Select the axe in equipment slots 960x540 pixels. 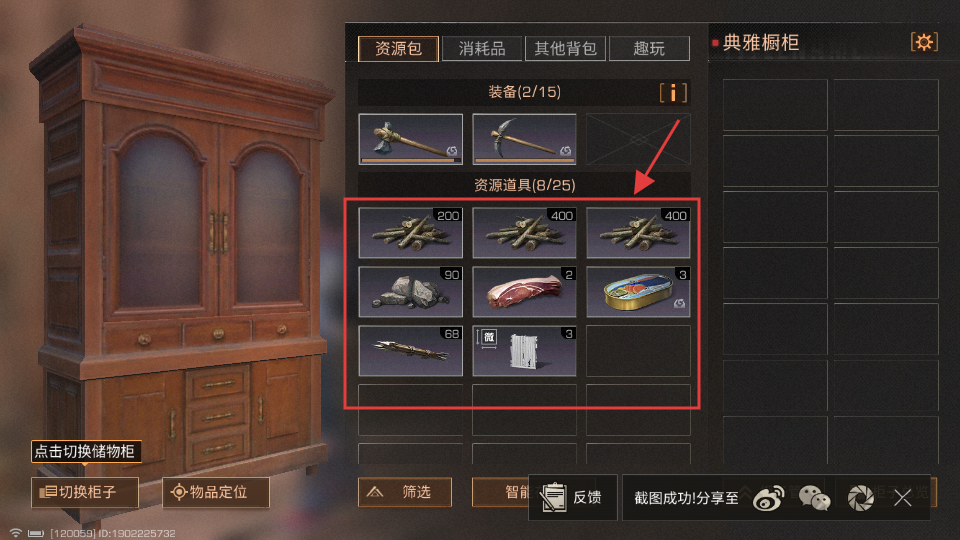click(x=410, y=139)
